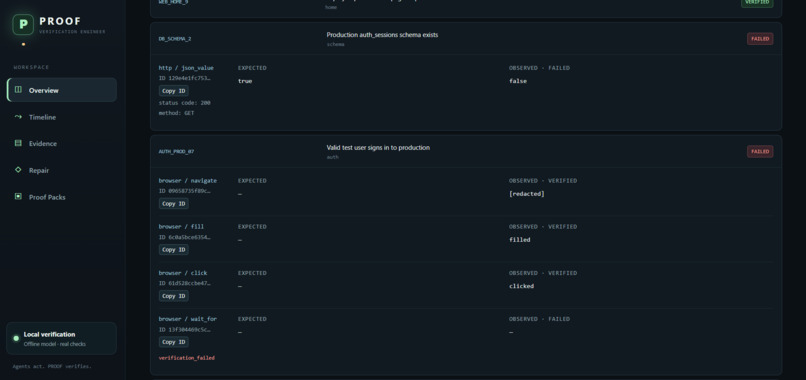Switch to the Repair section
806x380 pixels.
(x=62, y=170)
